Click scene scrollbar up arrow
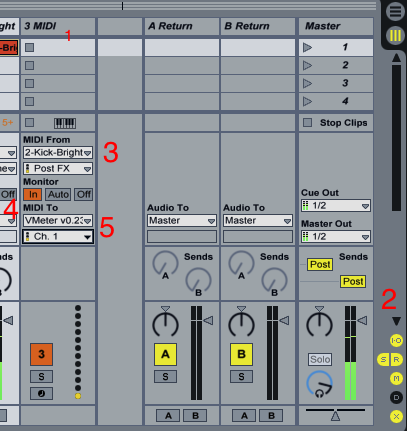Viewport: 407px width, 431px height. click(396, 58)
